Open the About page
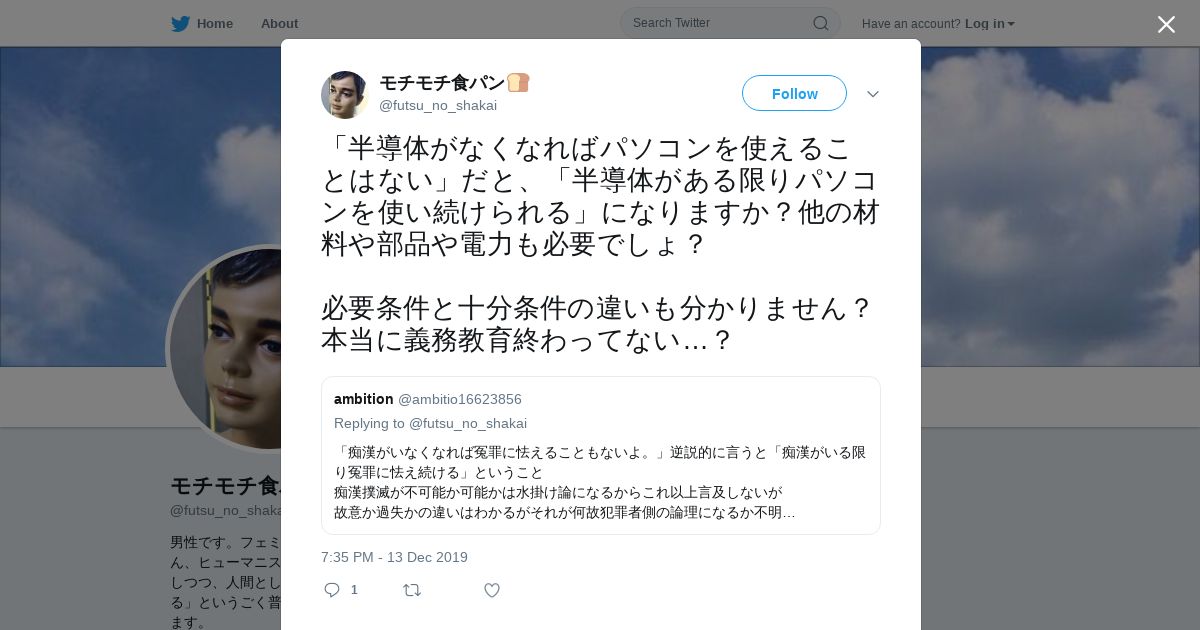1200x630 pixels. click(x=279, y=24)
